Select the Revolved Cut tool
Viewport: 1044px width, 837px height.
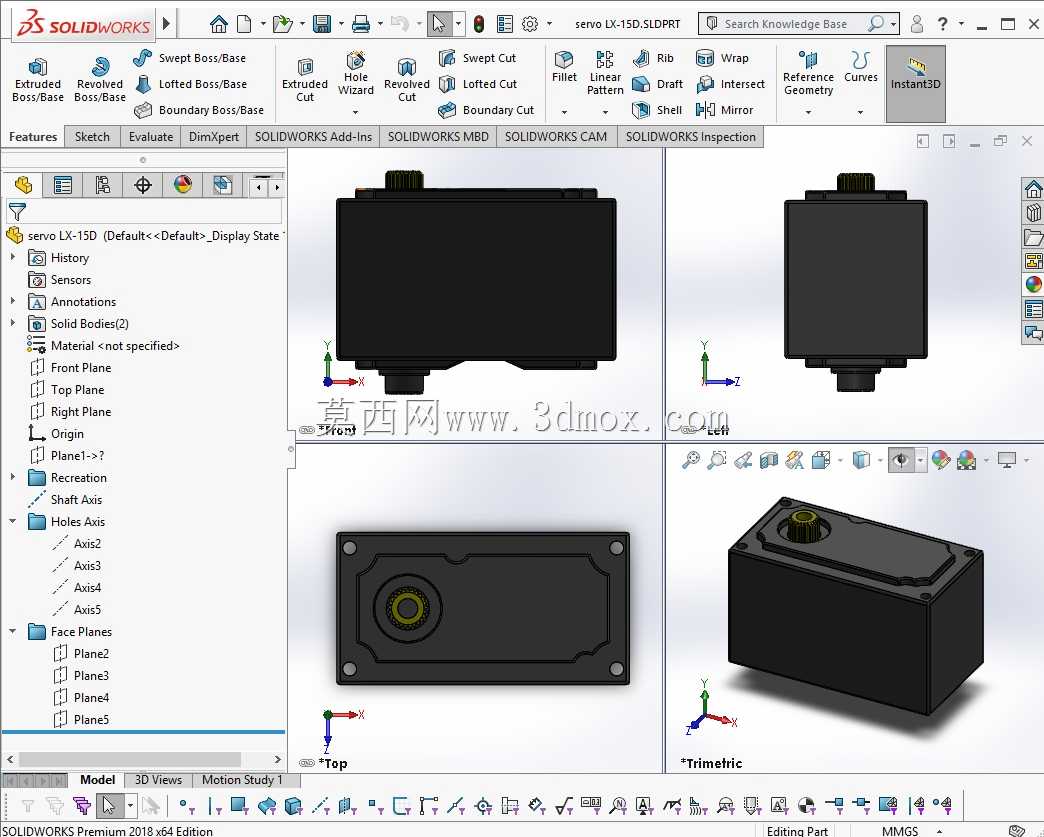407,81
